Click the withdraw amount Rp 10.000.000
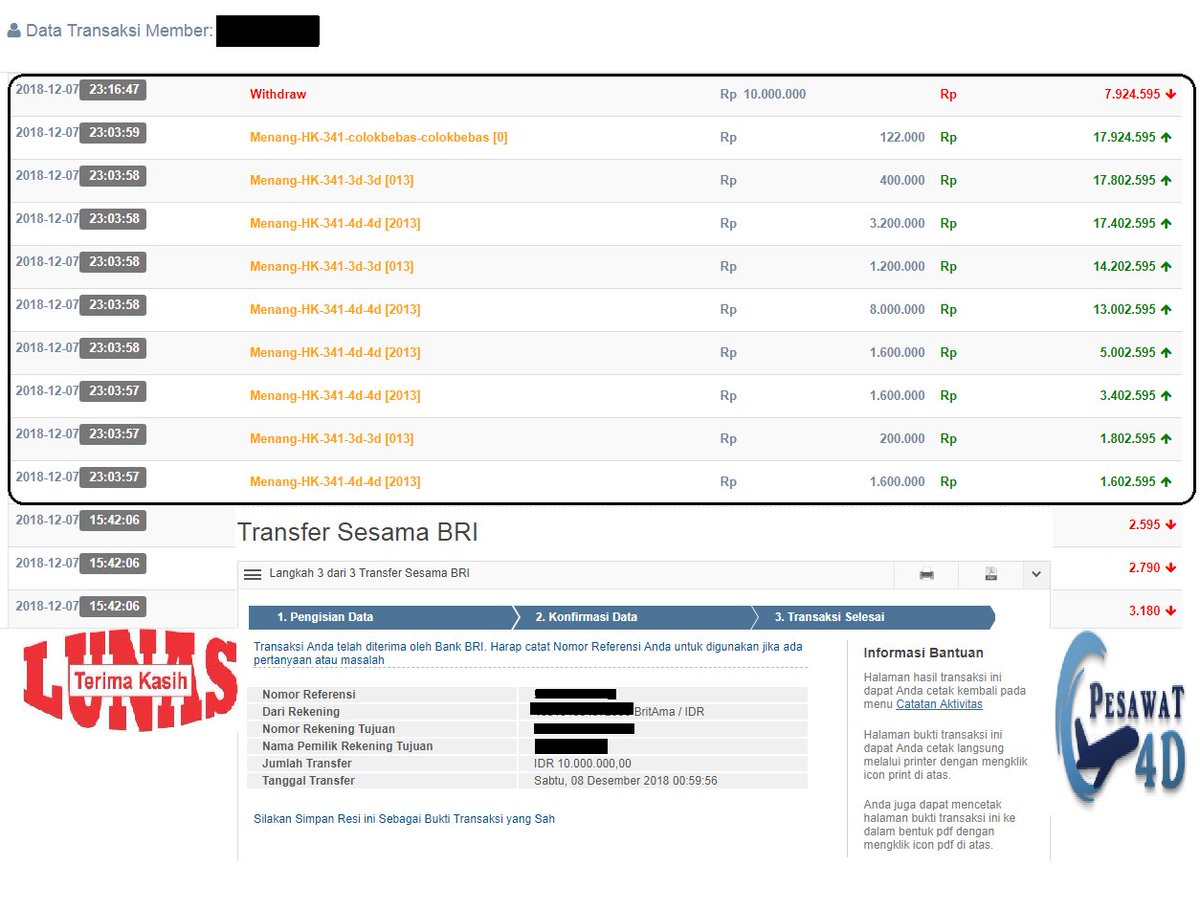This screenshot has height=910, width=1200. point(763,94)
